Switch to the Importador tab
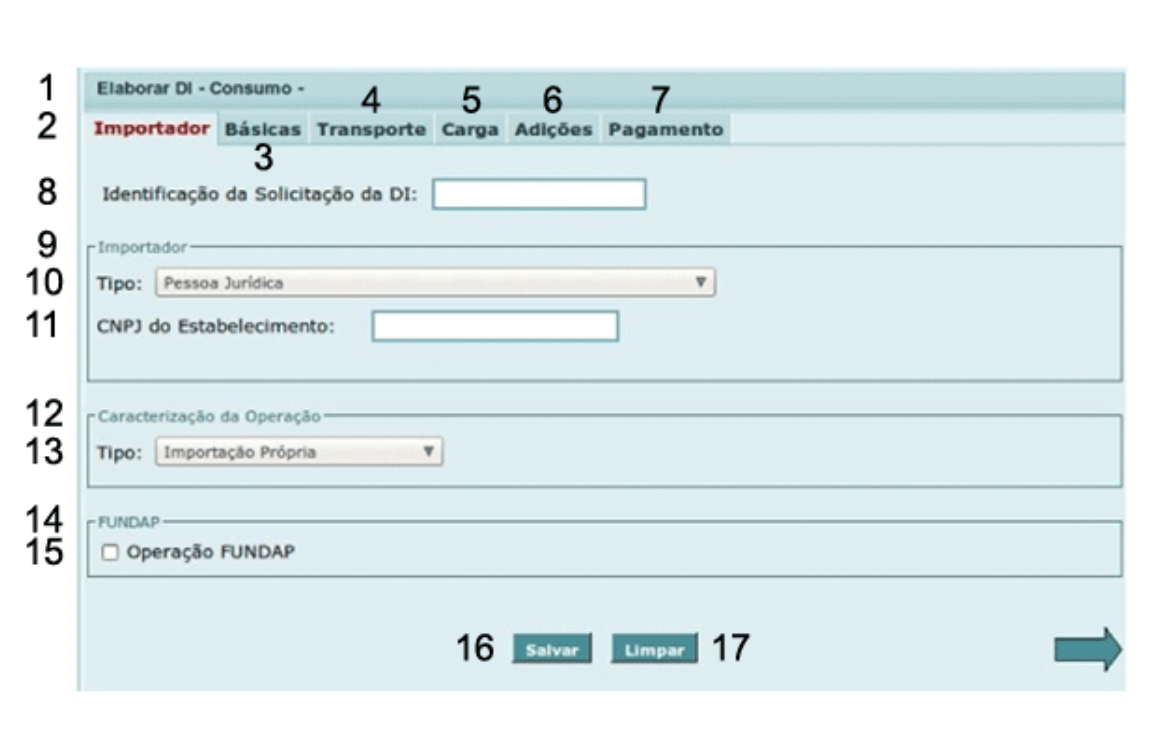The height and width of the screenshot is (732, 1157). coord(152,129)
